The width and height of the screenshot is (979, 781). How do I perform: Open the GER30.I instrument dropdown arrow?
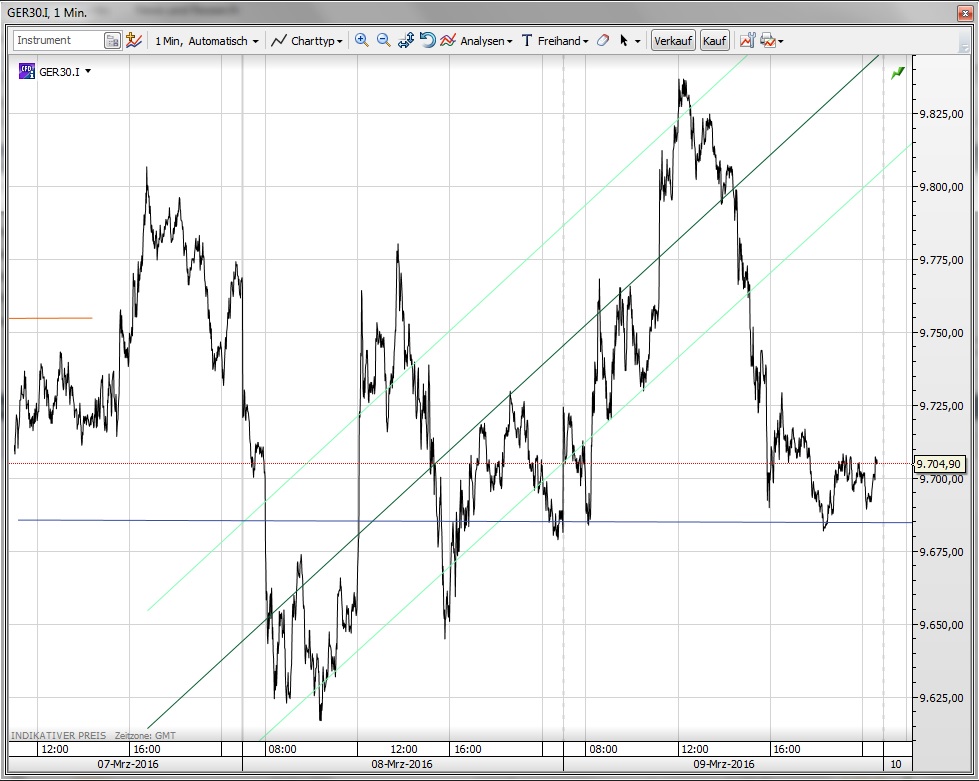[x=88, y=71]
